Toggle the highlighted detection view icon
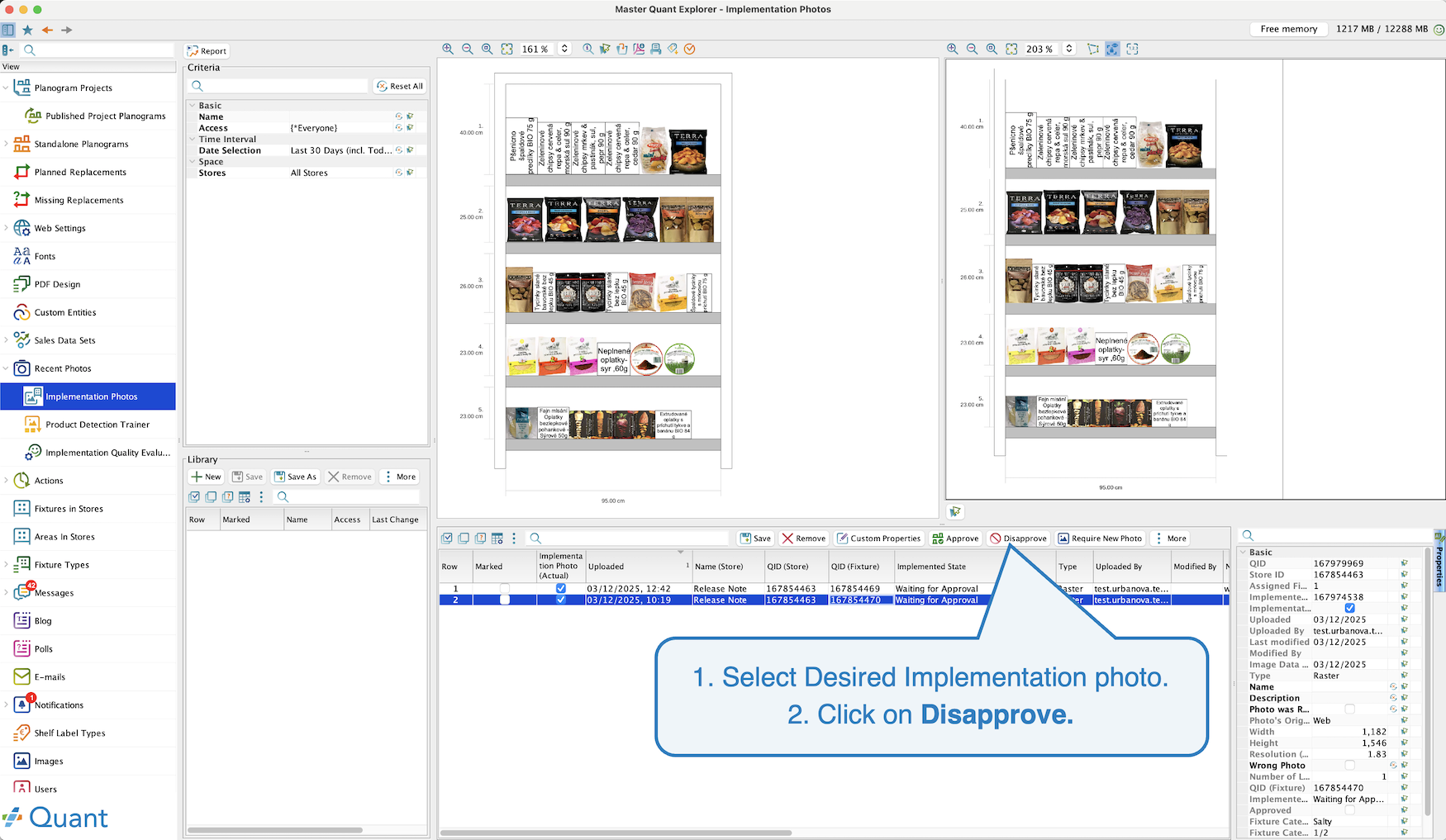The width and height of the screenshot is (1446, 840). [x=1112, y=49]
